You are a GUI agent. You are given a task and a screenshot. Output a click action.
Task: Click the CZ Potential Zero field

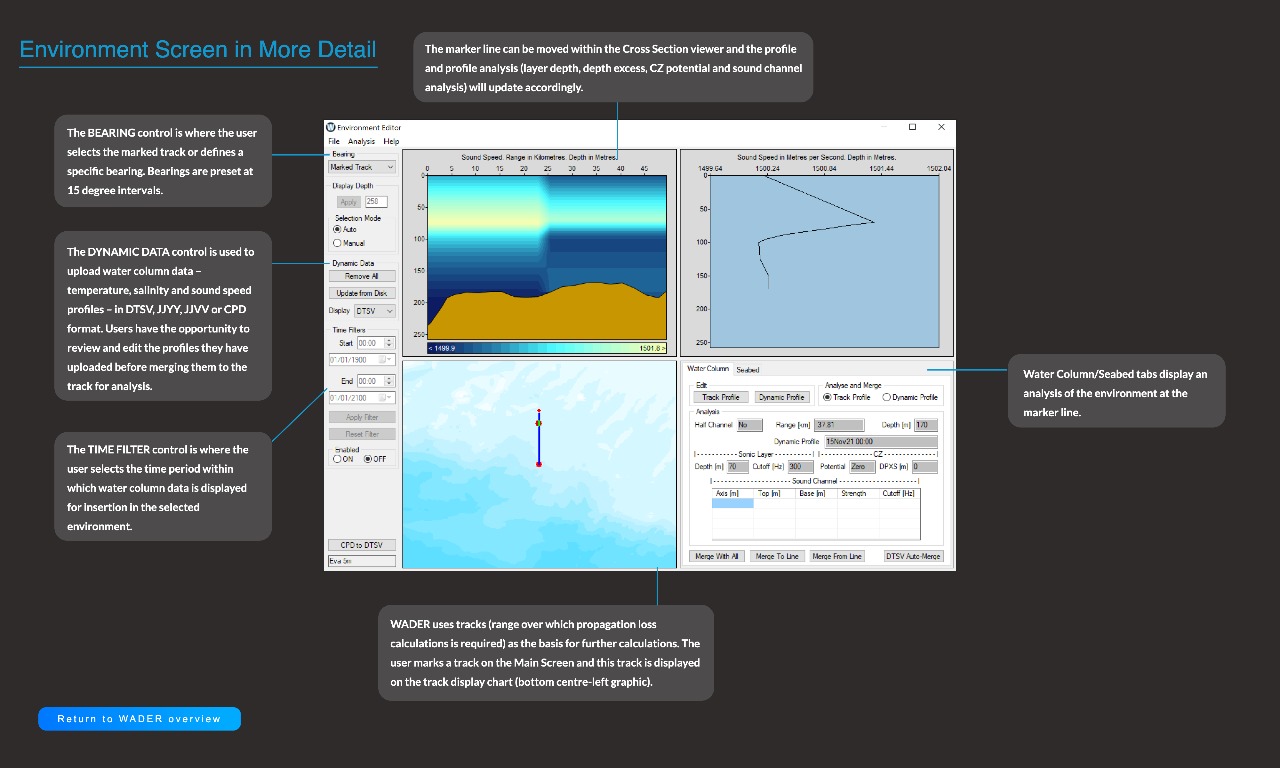pos(863,467)
